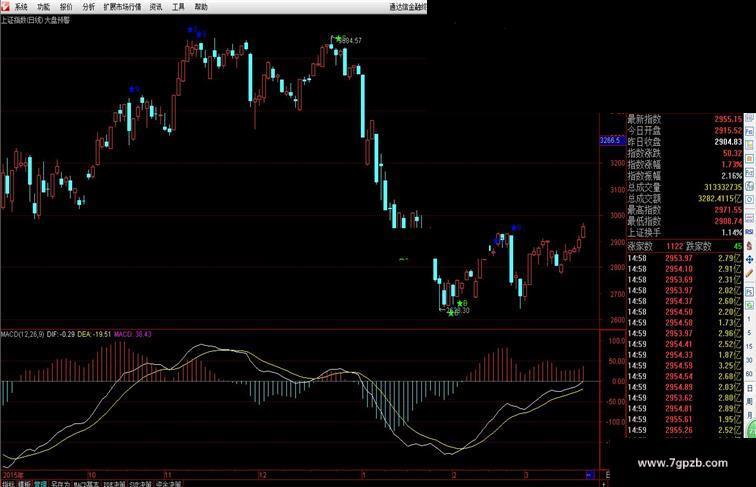The image size is (756, 487).
Task: Click the tick row priced 2955.26
Action: click(685, 430)
